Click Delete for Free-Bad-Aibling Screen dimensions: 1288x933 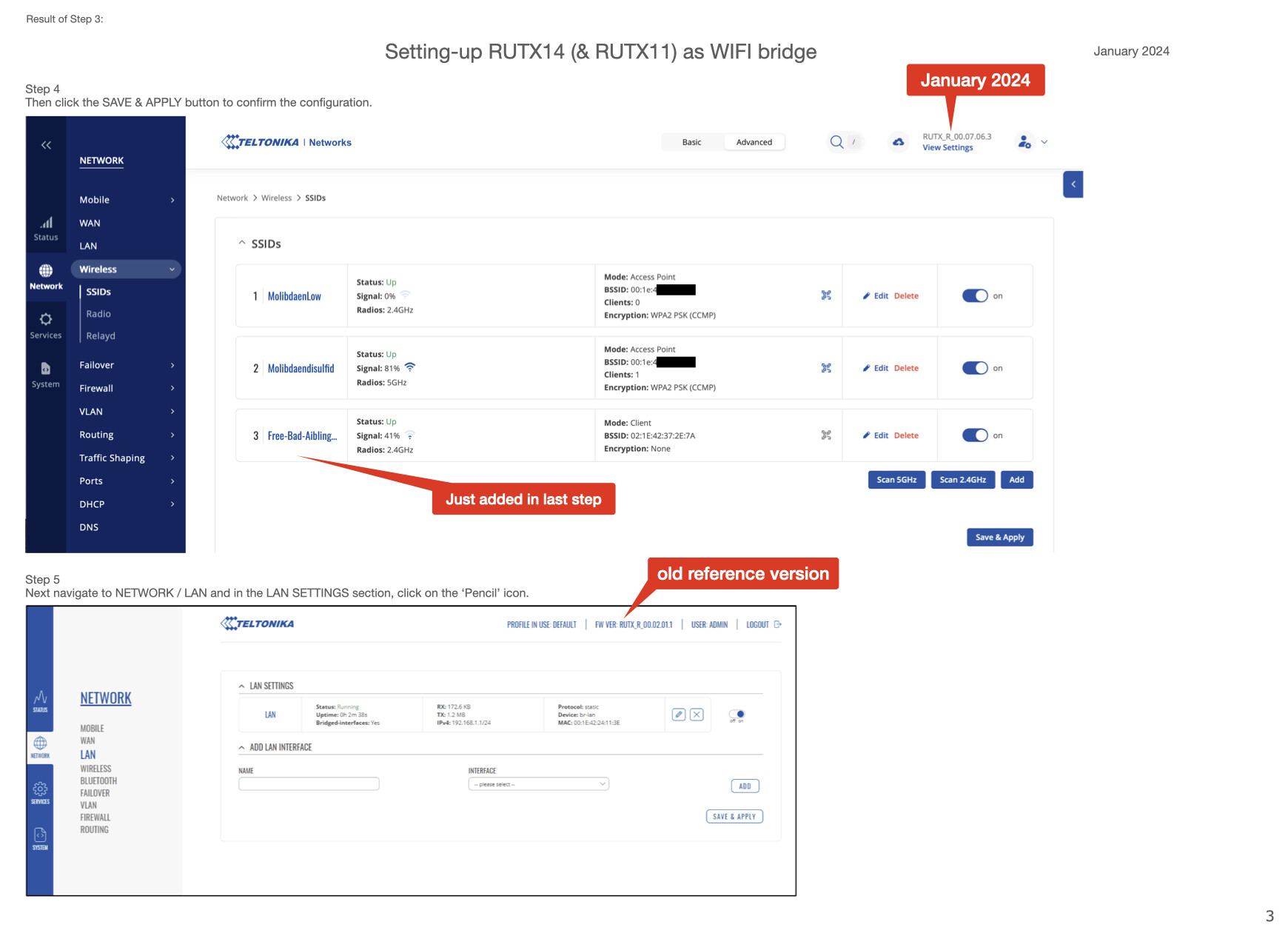point(906,435)
